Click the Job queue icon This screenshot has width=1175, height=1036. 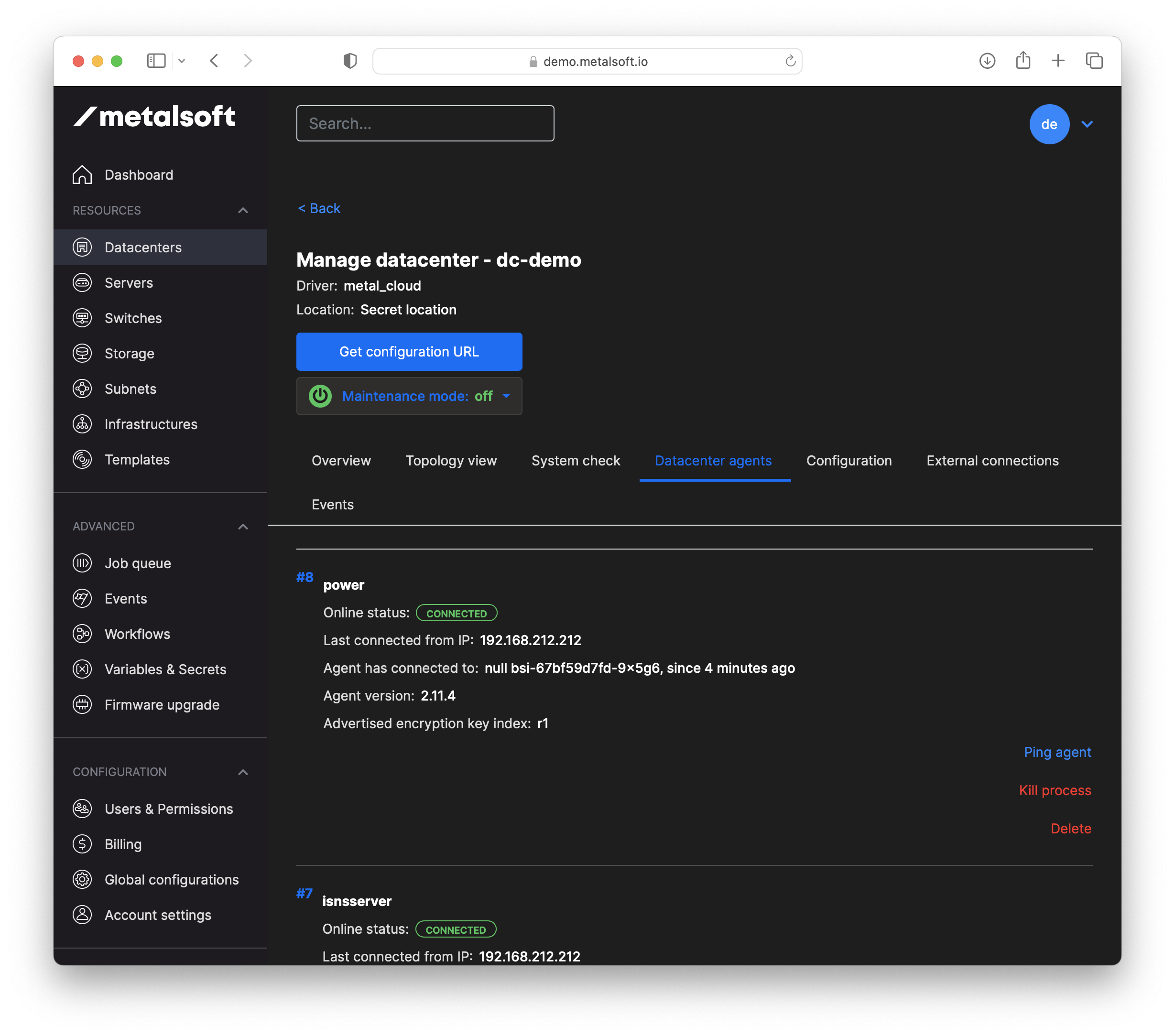[82, 563]
